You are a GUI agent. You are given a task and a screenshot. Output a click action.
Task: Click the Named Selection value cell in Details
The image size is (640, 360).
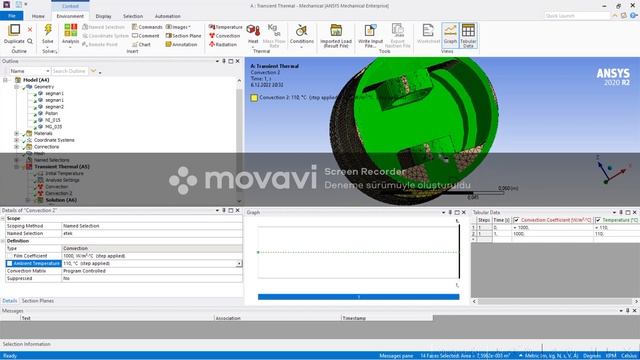click(x=151, y=233)
